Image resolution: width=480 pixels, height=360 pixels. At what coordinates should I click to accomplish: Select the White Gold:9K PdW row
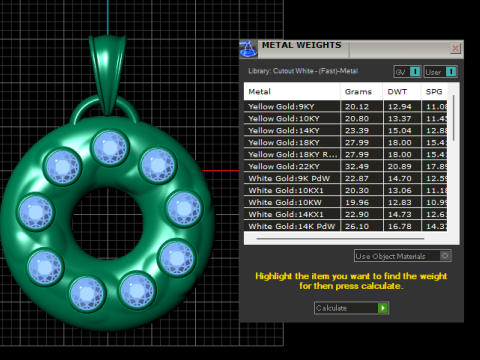[345, 179]
